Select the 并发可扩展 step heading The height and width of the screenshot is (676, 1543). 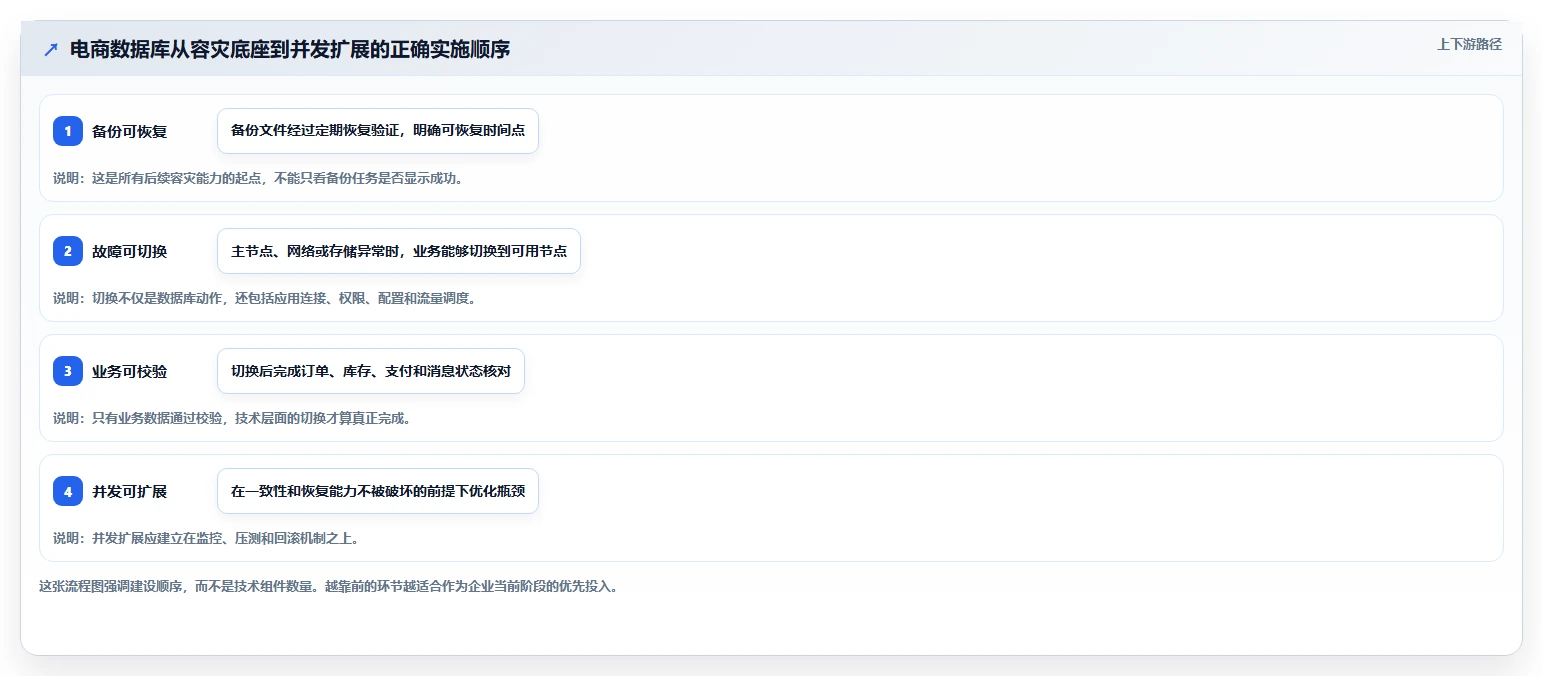(129, 491)
